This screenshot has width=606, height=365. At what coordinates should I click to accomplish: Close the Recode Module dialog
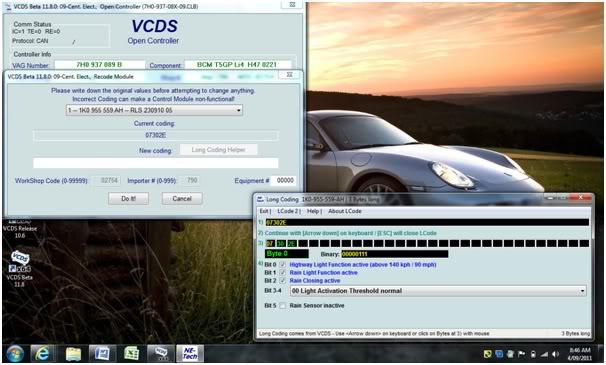(x=289, y=75)
